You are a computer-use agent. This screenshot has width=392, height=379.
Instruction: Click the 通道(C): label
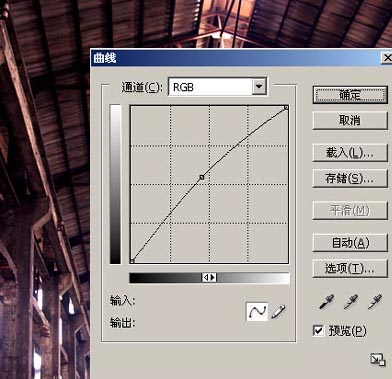click(142, 87)
